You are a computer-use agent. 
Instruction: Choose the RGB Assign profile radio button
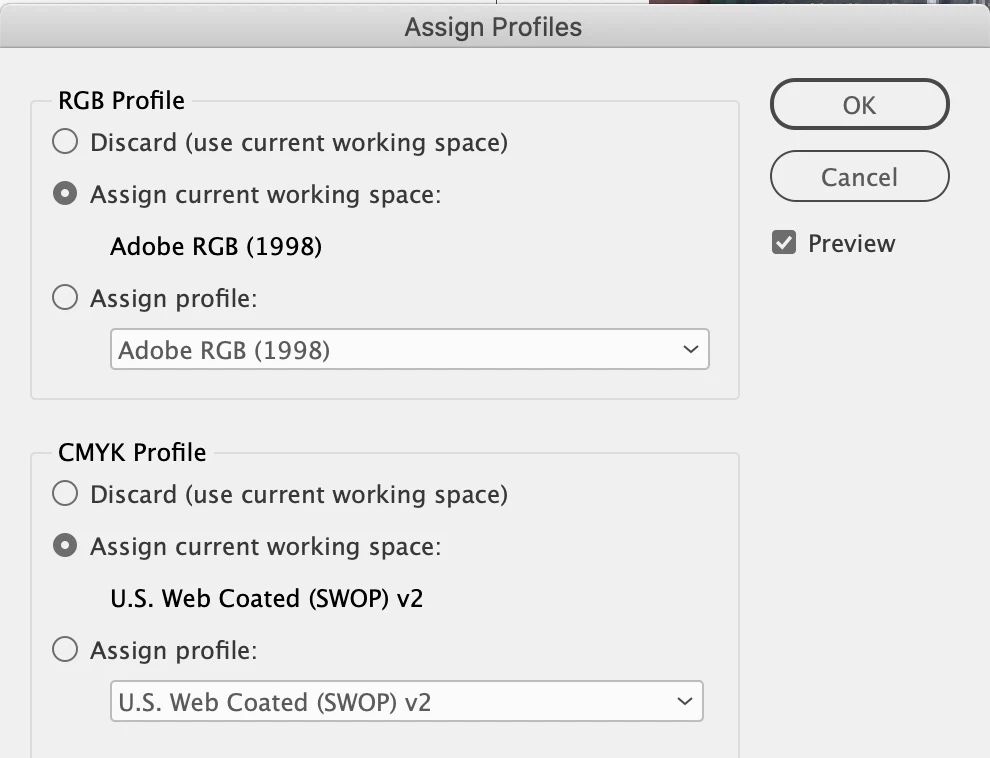65,298
